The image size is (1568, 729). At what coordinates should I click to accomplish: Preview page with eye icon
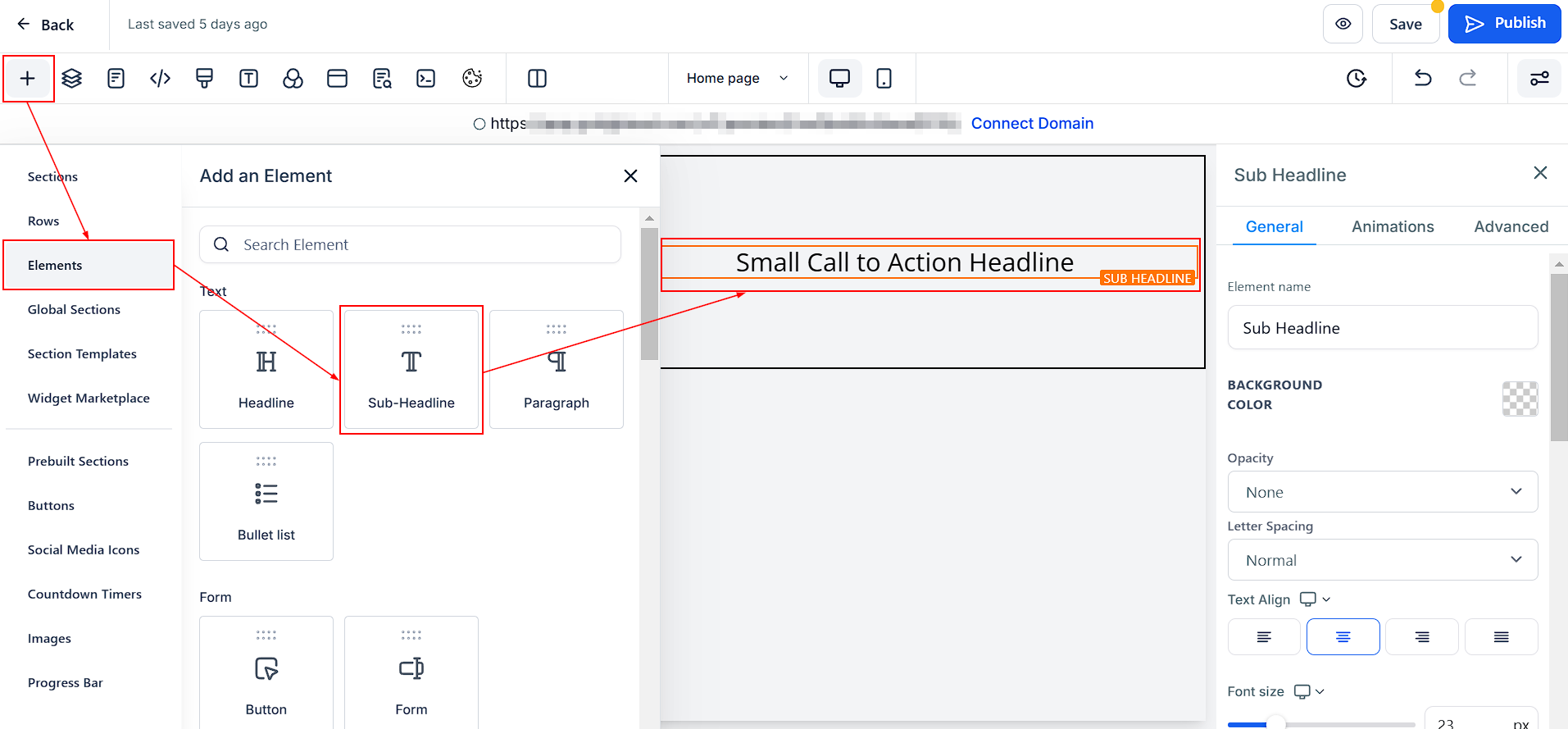(1343, 24)
